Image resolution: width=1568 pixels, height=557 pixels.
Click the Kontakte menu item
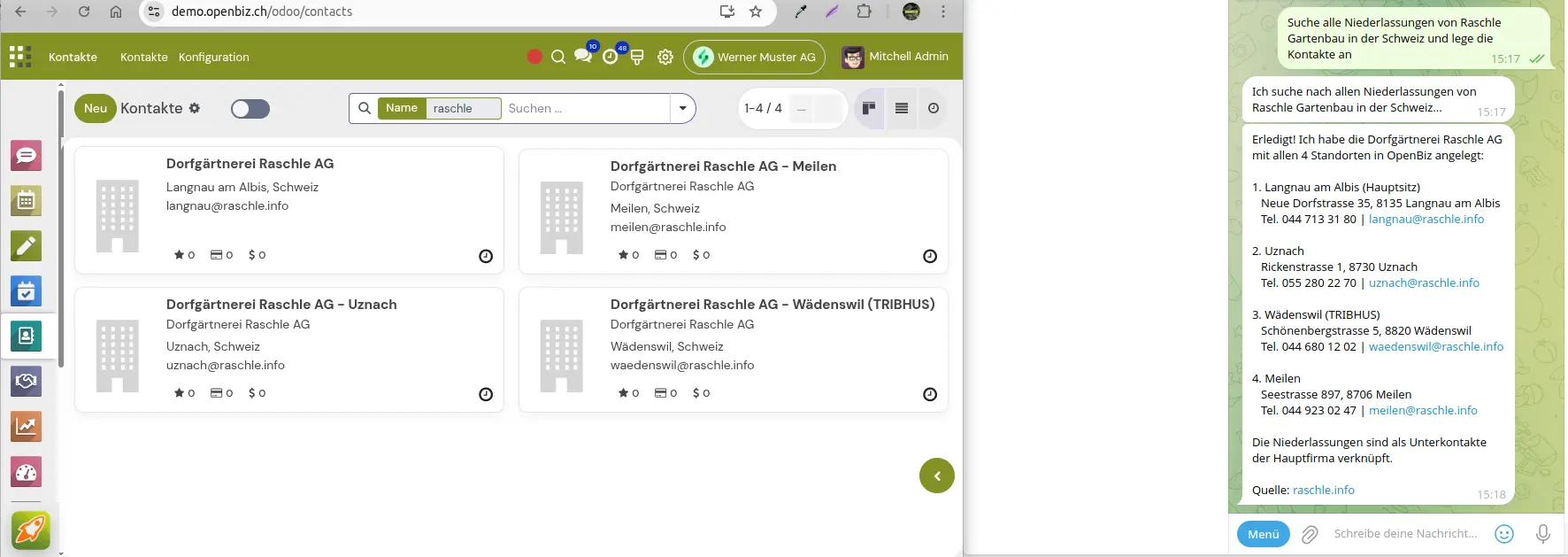click(x=143, y=57)
